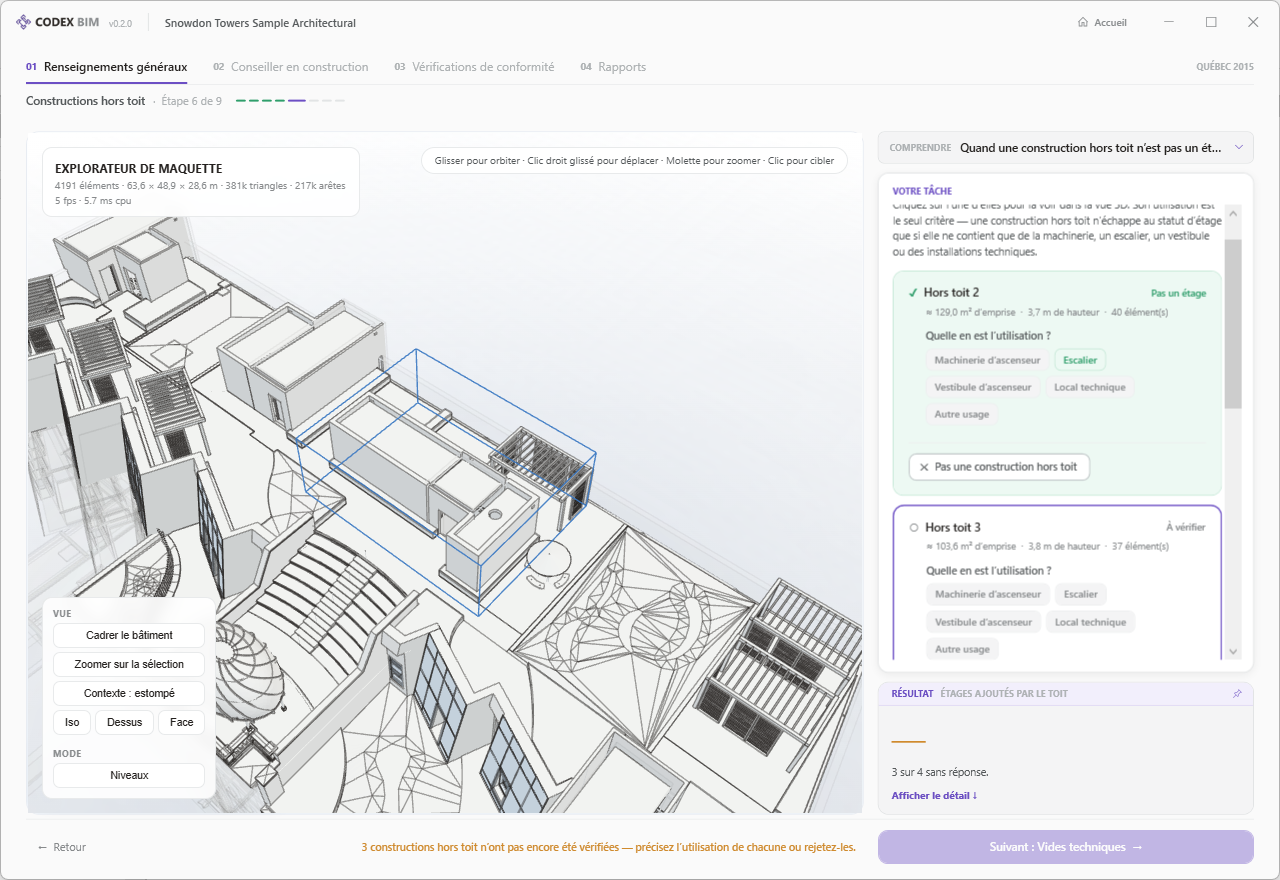The width and height of the screenshot is (1280, 880).
Task: Choose Vestibule d'ascenseur for Hors toit 3
Action: click(x=983, y=622)
